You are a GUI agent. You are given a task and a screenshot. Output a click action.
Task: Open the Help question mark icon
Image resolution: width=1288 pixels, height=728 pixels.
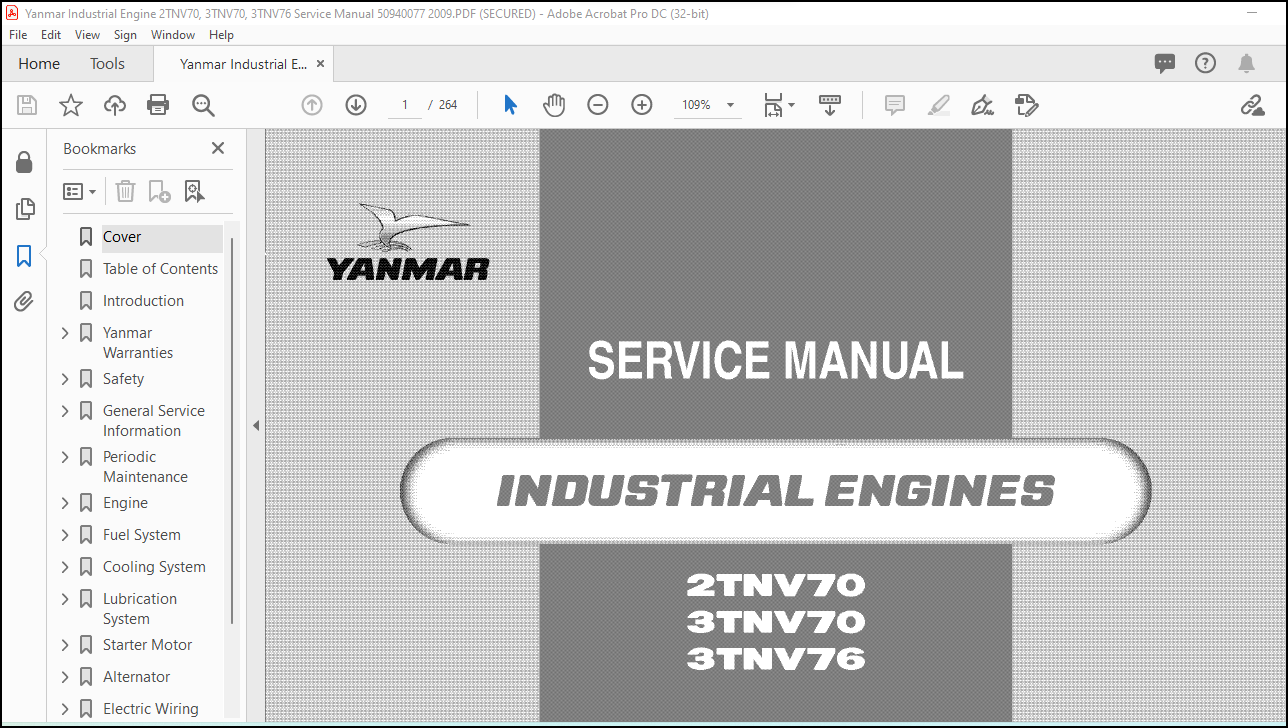[1206, 64]
